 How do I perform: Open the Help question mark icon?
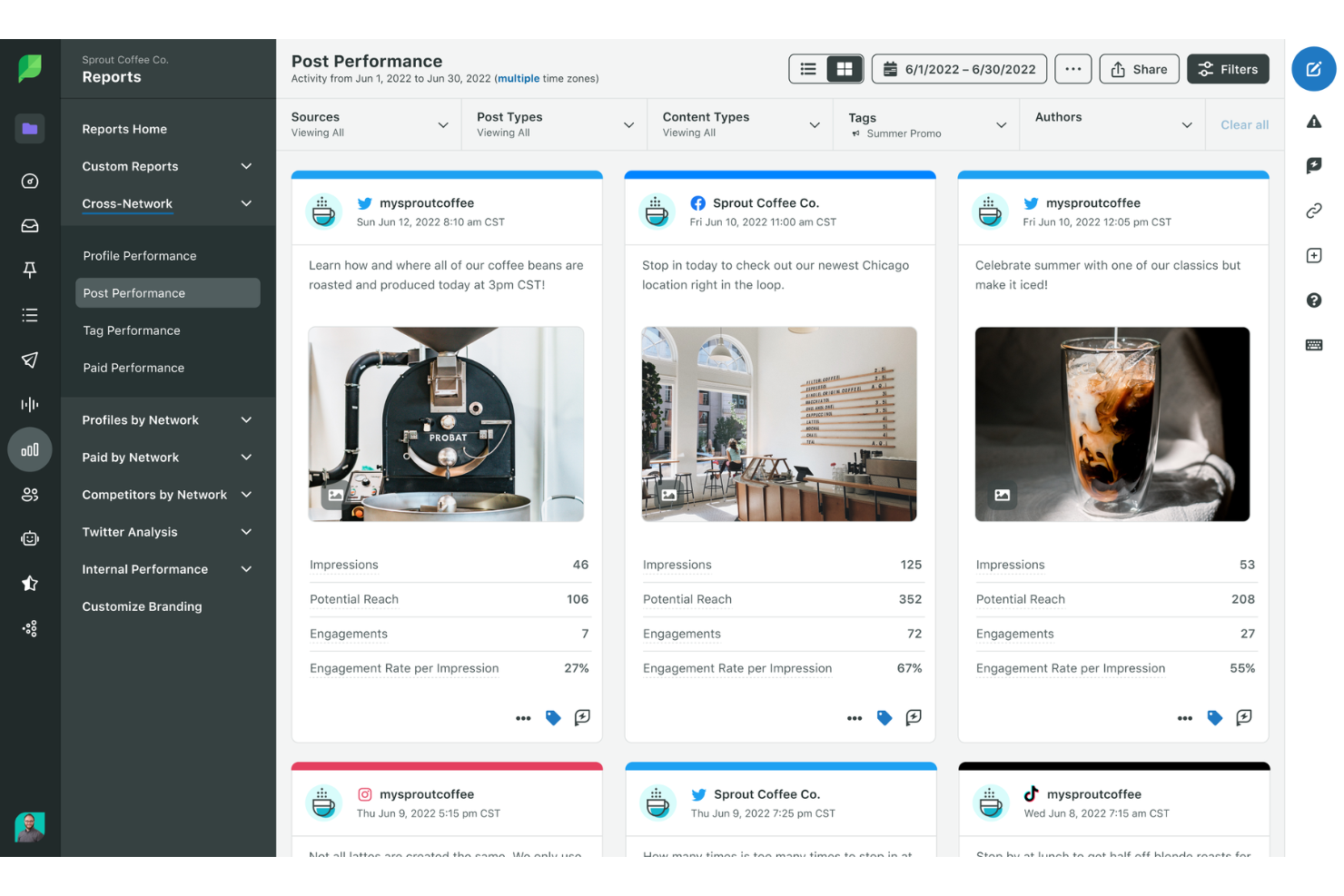(1313, 300)
